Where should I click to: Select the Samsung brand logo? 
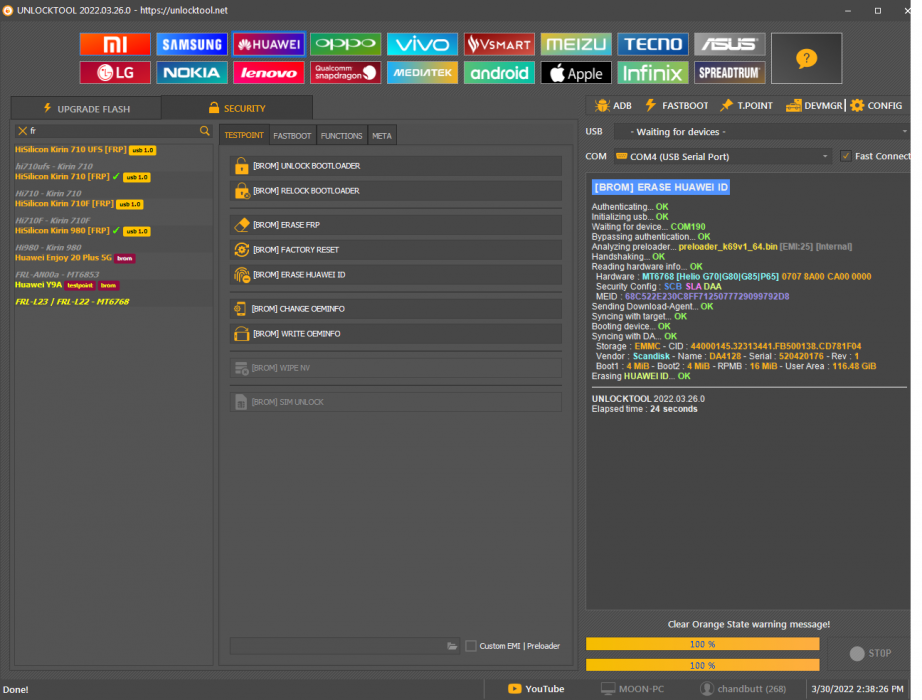point(192,44)
